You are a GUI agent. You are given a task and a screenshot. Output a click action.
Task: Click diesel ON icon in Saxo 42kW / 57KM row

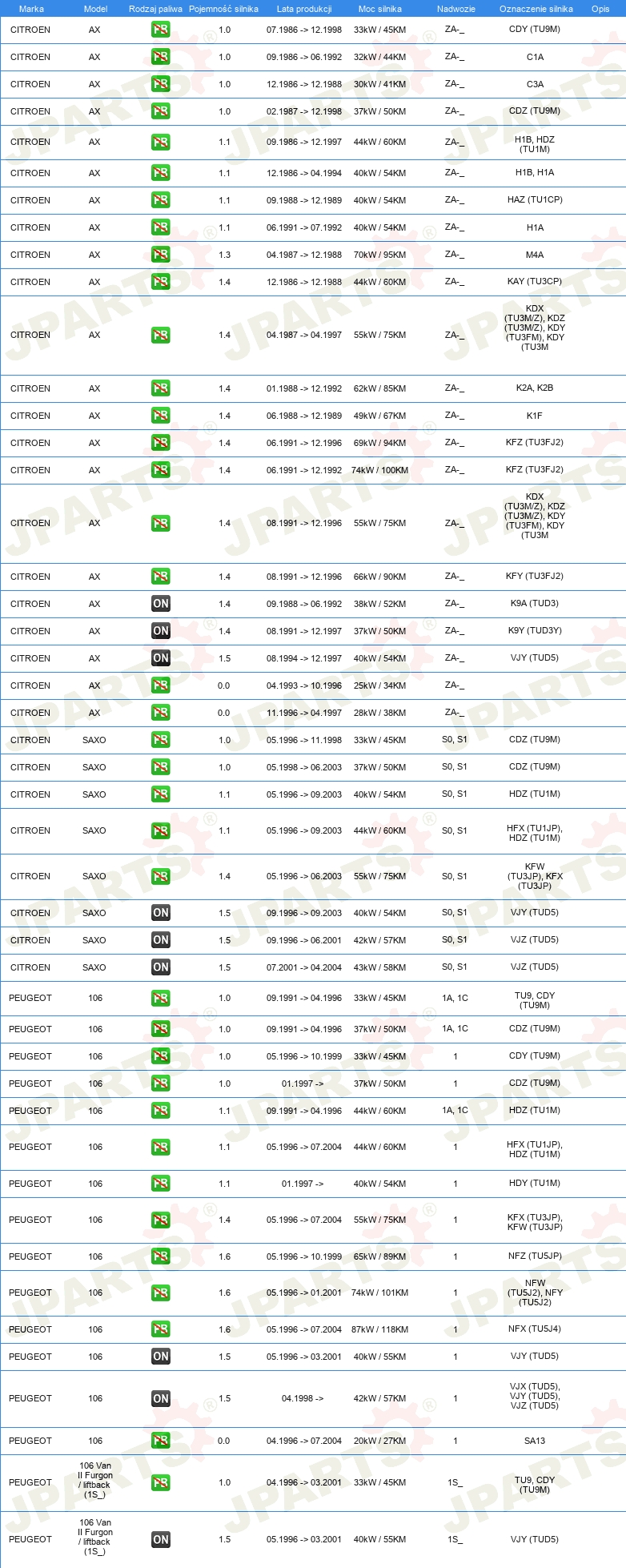click(161, 940)
